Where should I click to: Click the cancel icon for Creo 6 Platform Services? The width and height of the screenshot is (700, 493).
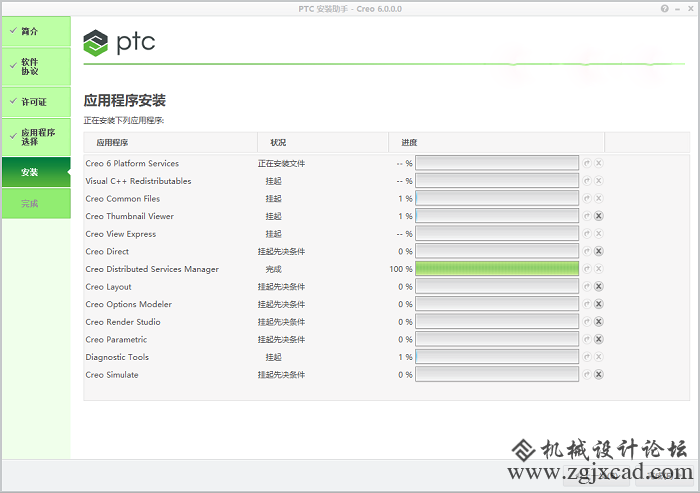pyautogui.click(x=599, y=163)
